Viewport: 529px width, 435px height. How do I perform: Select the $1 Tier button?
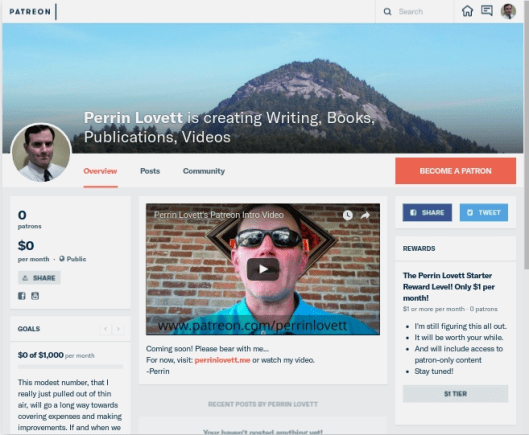(455, 393)
